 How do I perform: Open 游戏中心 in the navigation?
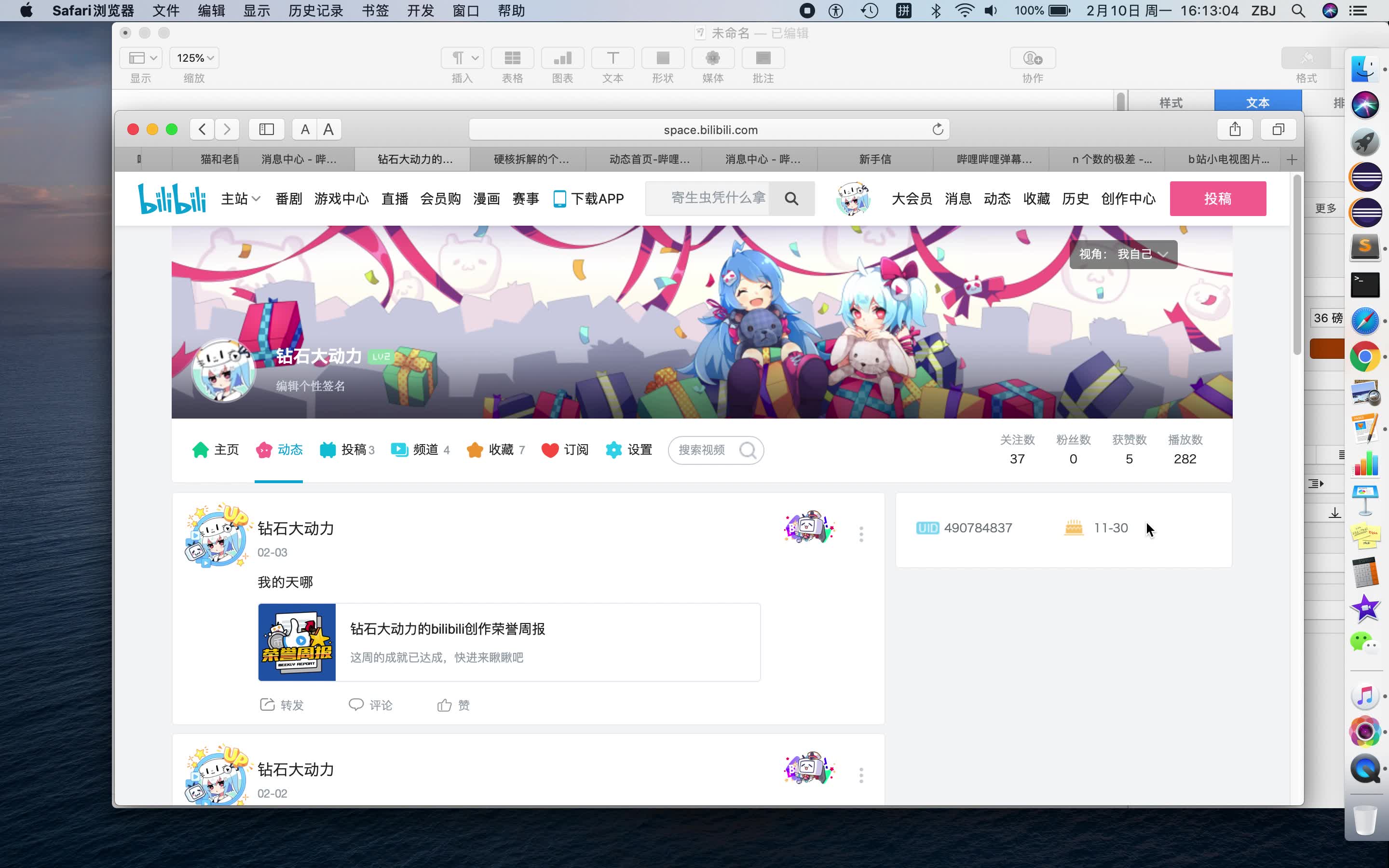pos(341,199)
